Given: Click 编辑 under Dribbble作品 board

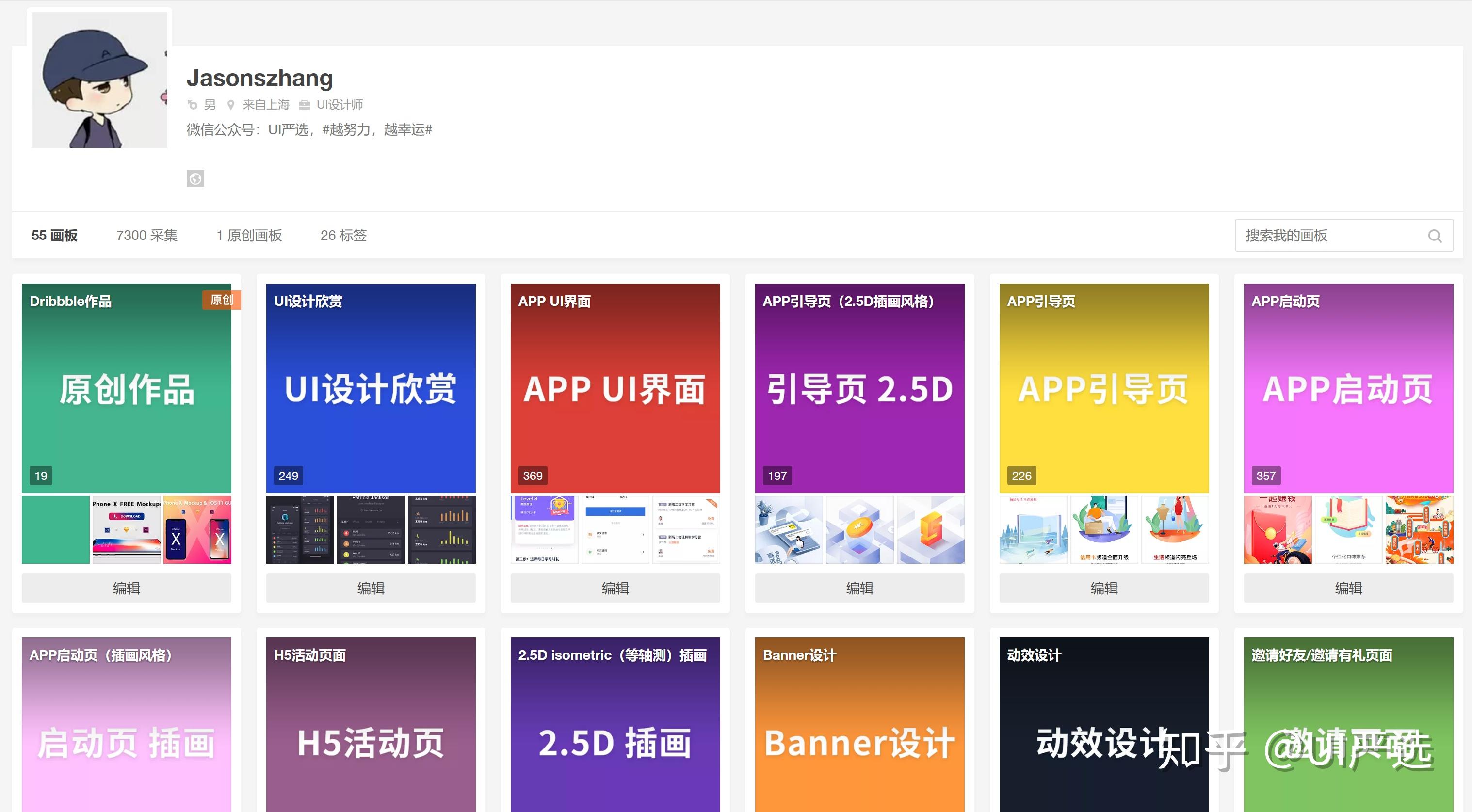Looking at the screenshot, I should pyautogui.click(x=126, y=588).
